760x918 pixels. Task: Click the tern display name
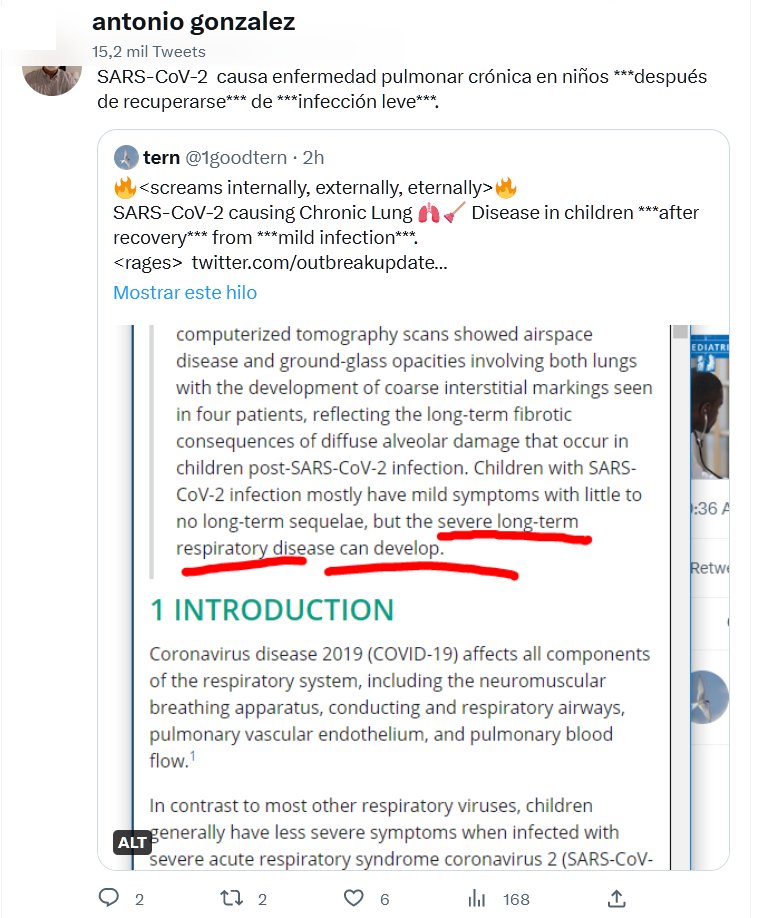coord(162,158)
